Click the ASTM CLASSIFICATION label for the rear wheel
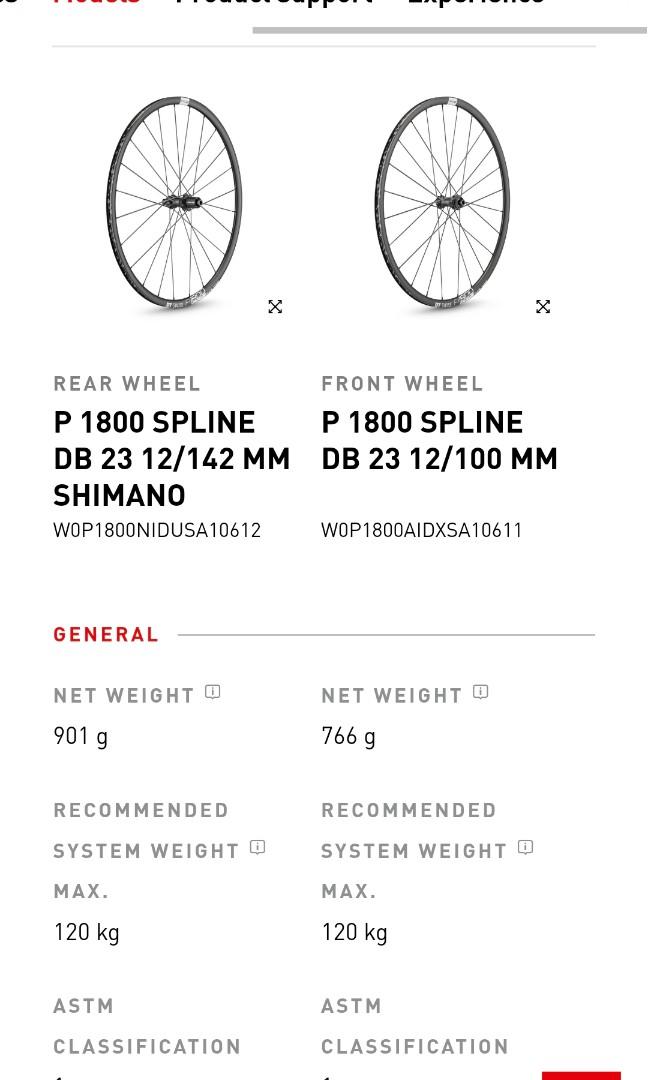 (x=147, y=1026)
